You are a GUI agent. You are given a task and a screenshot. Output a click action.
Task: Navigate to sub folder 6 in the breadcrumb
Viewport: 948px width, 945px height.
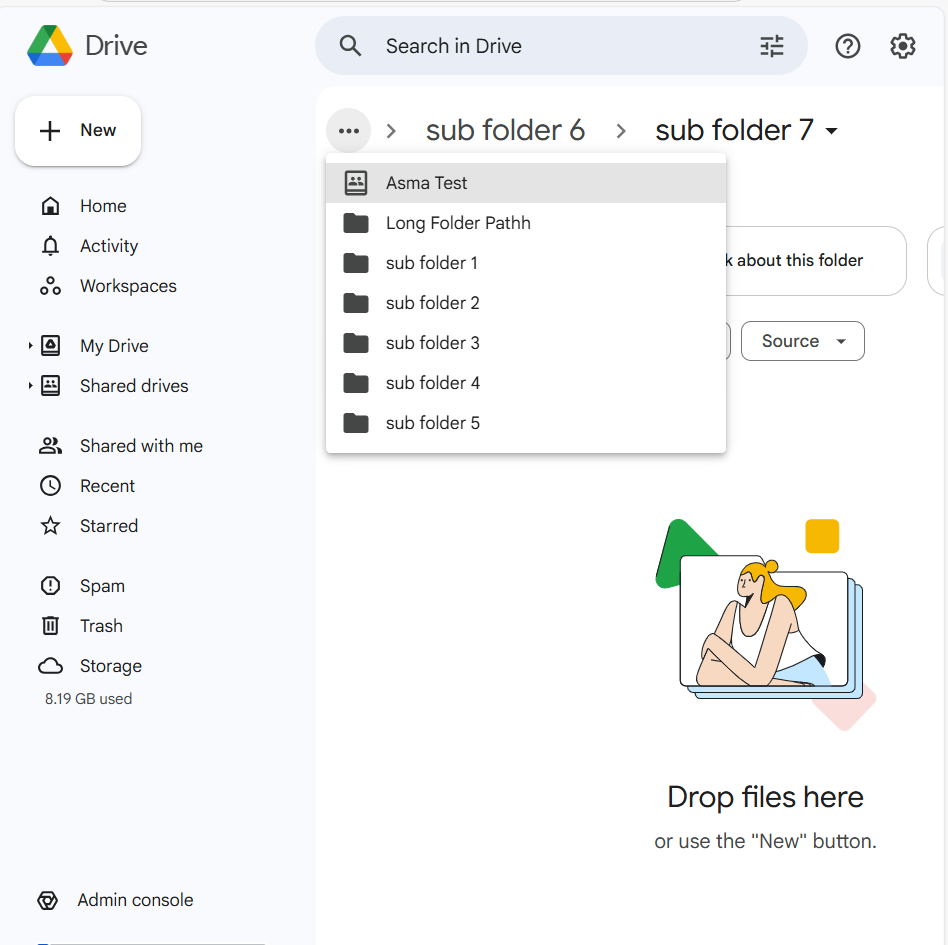pos(505,130)
